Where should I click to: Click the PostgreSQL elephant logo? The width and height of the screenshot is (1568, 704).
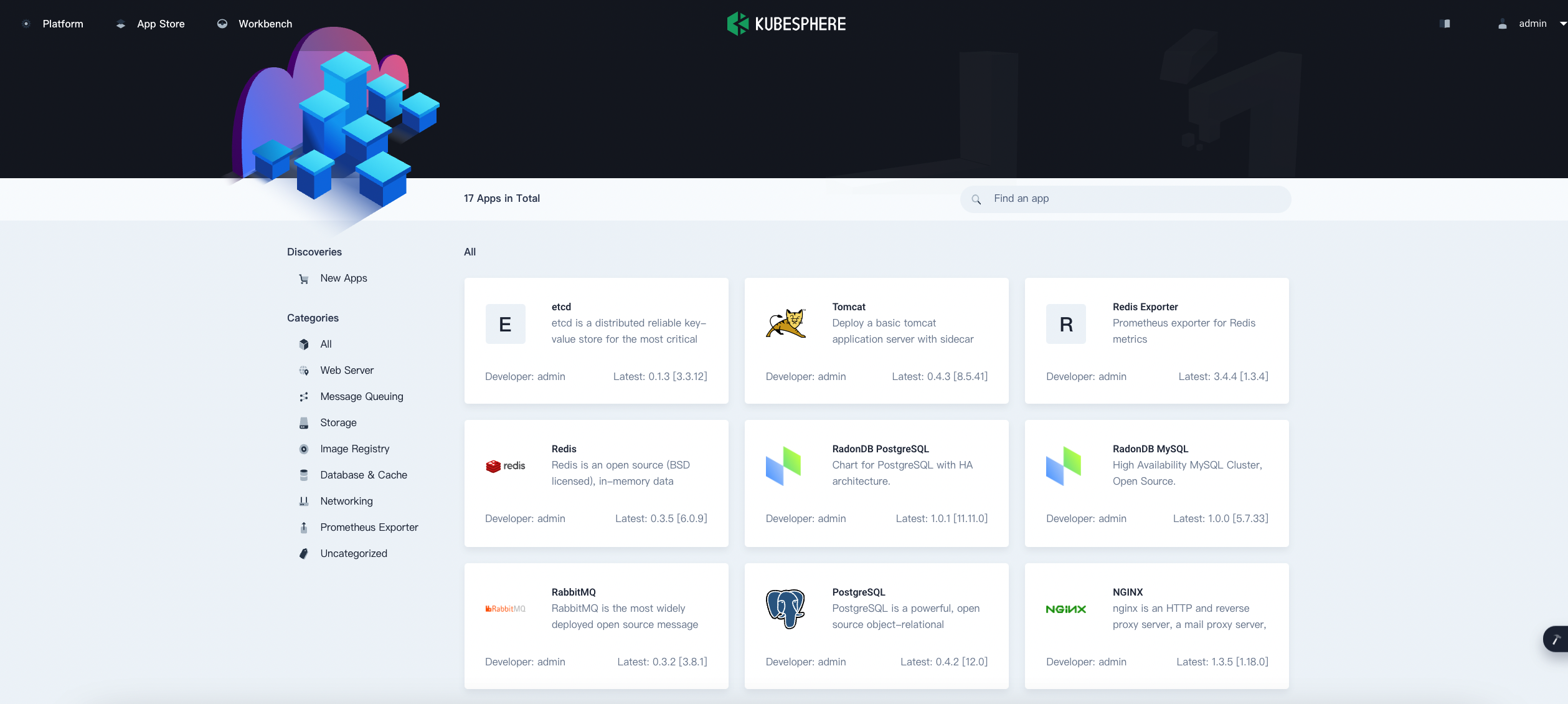click(785, 609)
